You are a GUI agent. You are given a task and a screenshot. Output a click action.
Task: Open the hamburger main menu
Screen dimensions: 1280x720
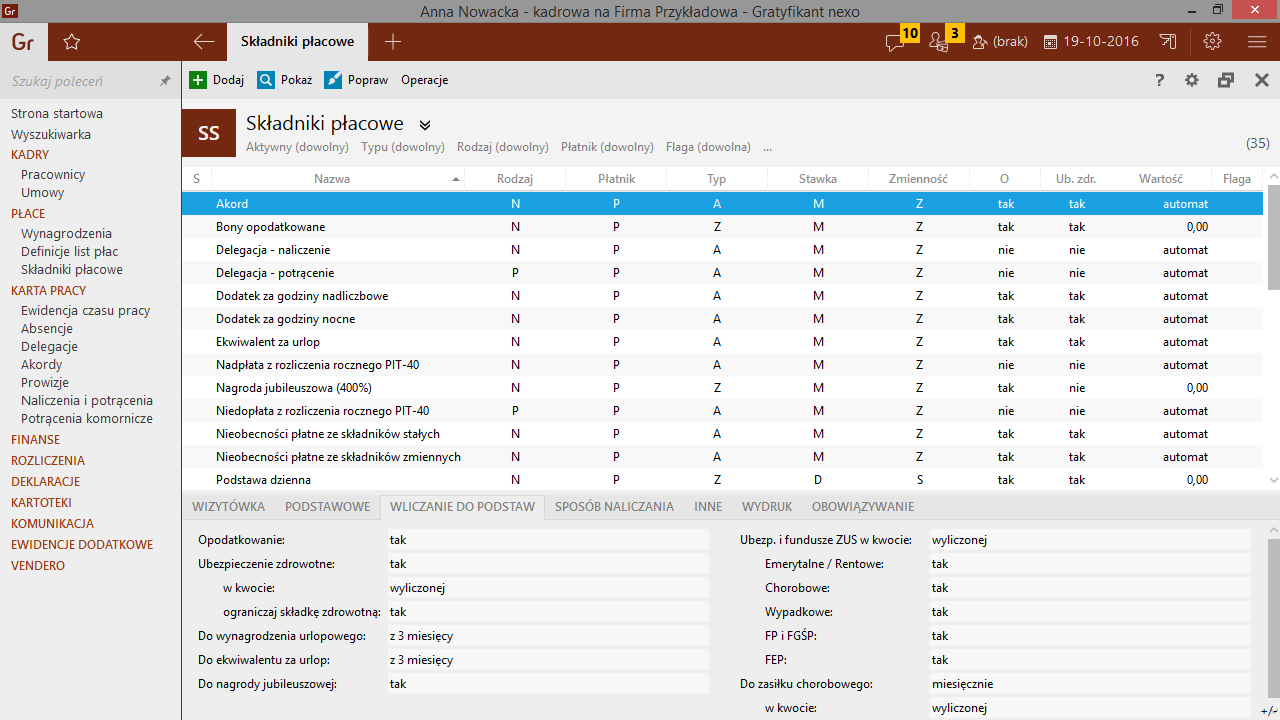(1257, 42)
